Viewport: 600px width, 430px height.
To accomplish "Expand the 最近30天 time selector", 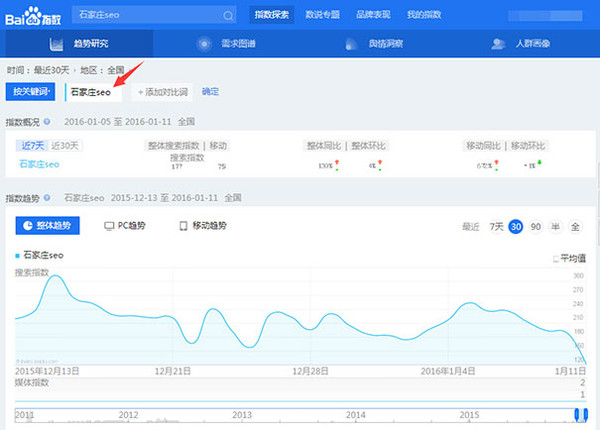I will tap(53, 71).
